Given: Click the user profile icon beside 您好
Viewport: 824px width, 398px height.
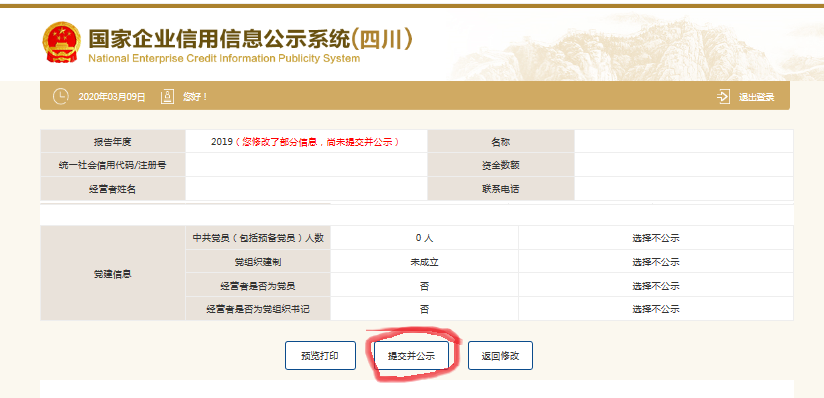Looking at the screenshot, I should 167,97.
